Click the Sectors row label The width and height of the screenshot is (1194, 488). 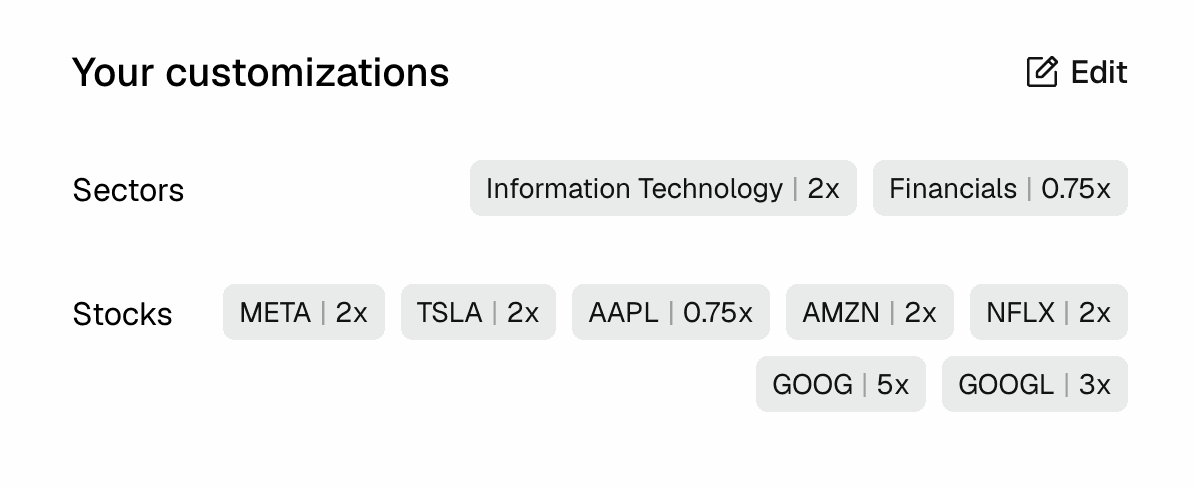click(x=128, y=190)
